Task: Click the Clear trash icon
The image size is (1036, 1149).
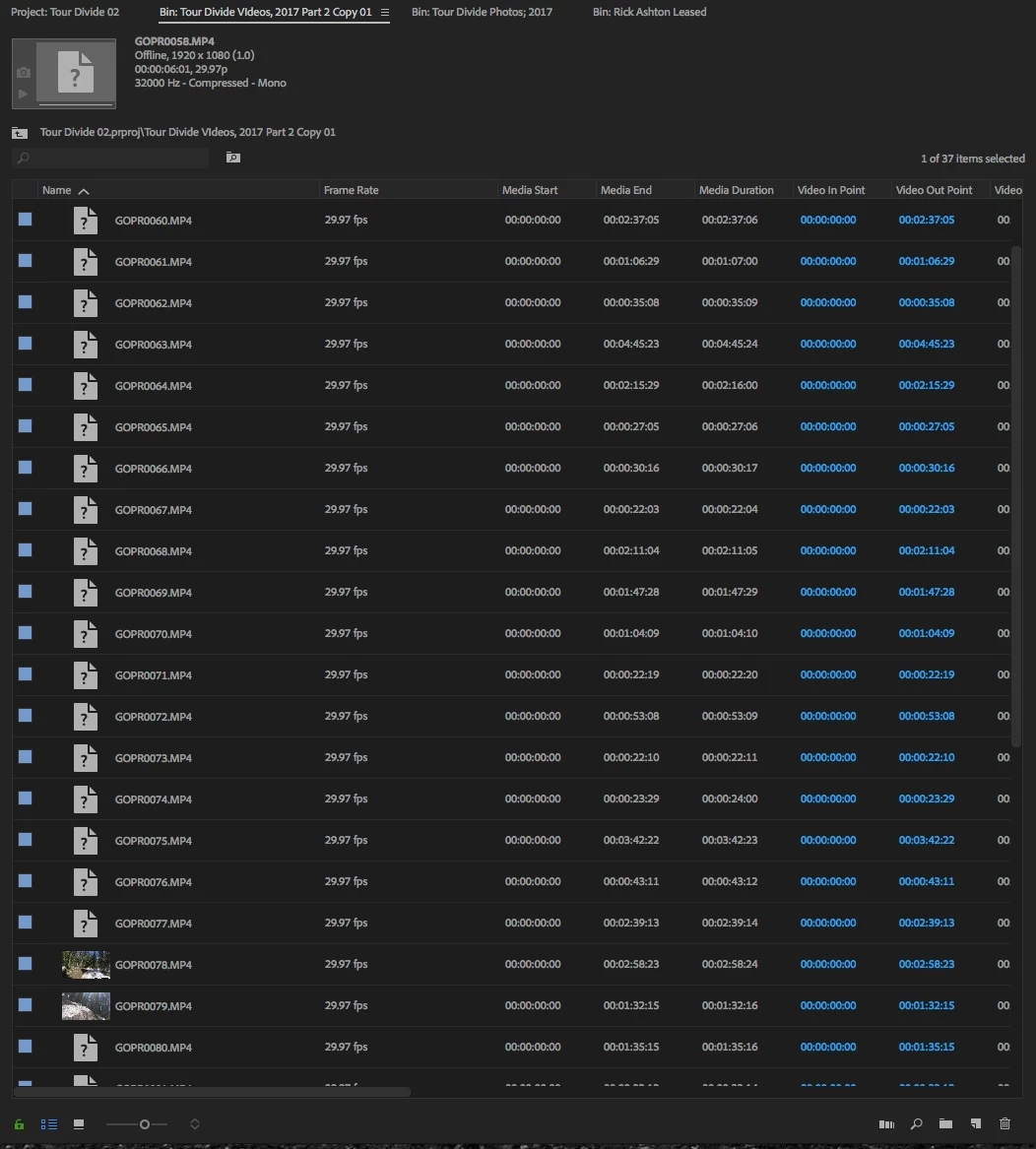Action: 1005,1124
